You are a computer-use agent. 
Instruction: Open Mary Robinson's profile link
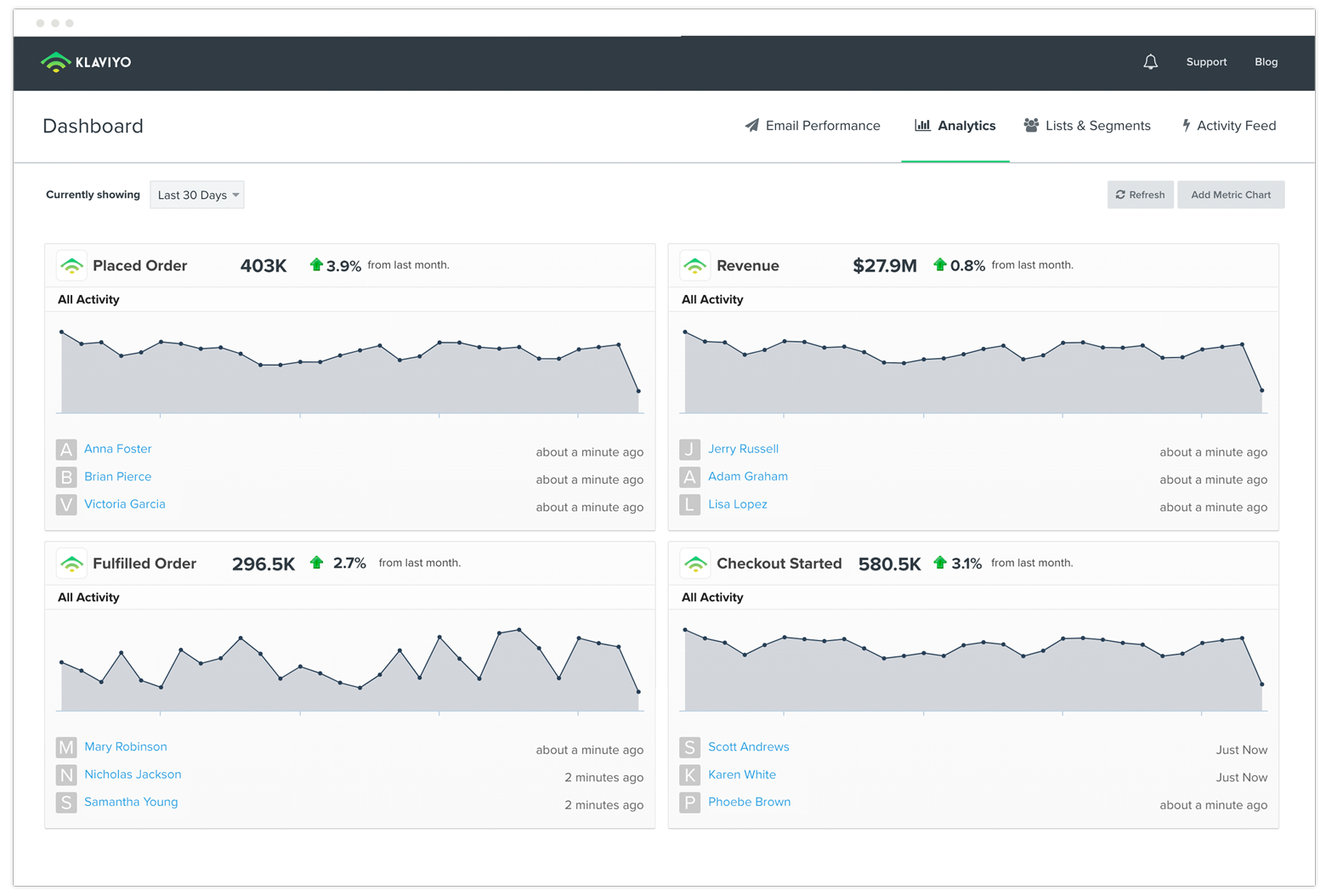(126, 746)
